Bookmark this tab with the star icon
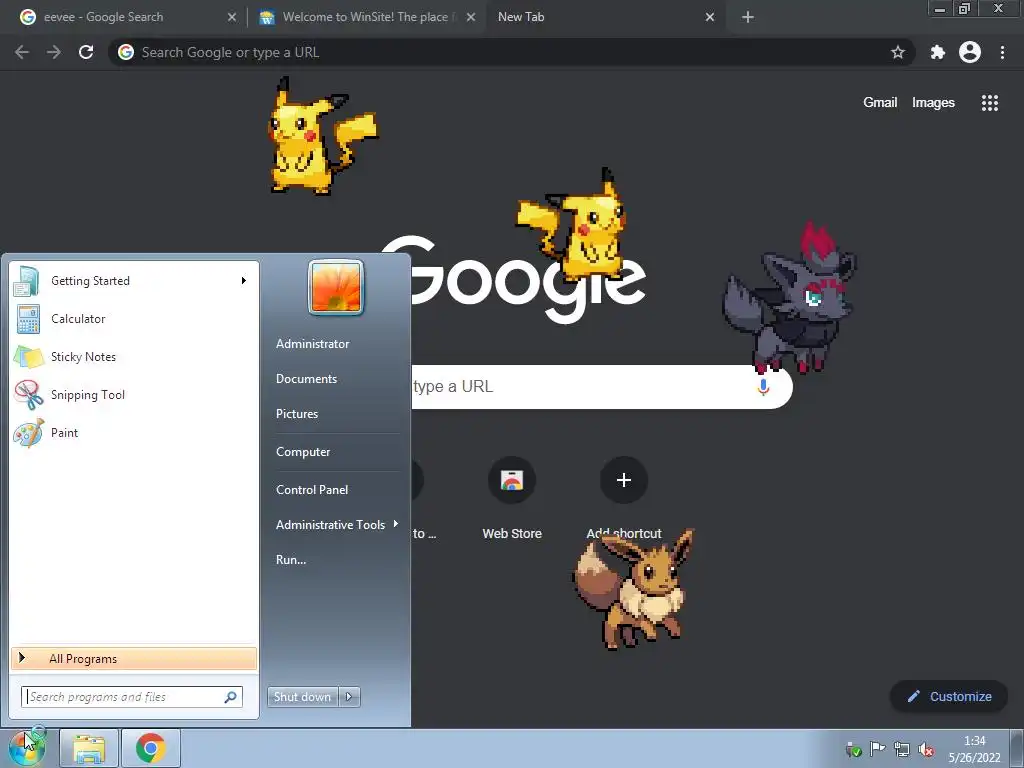The image size is (1024, 768). (x=898, y=52)
